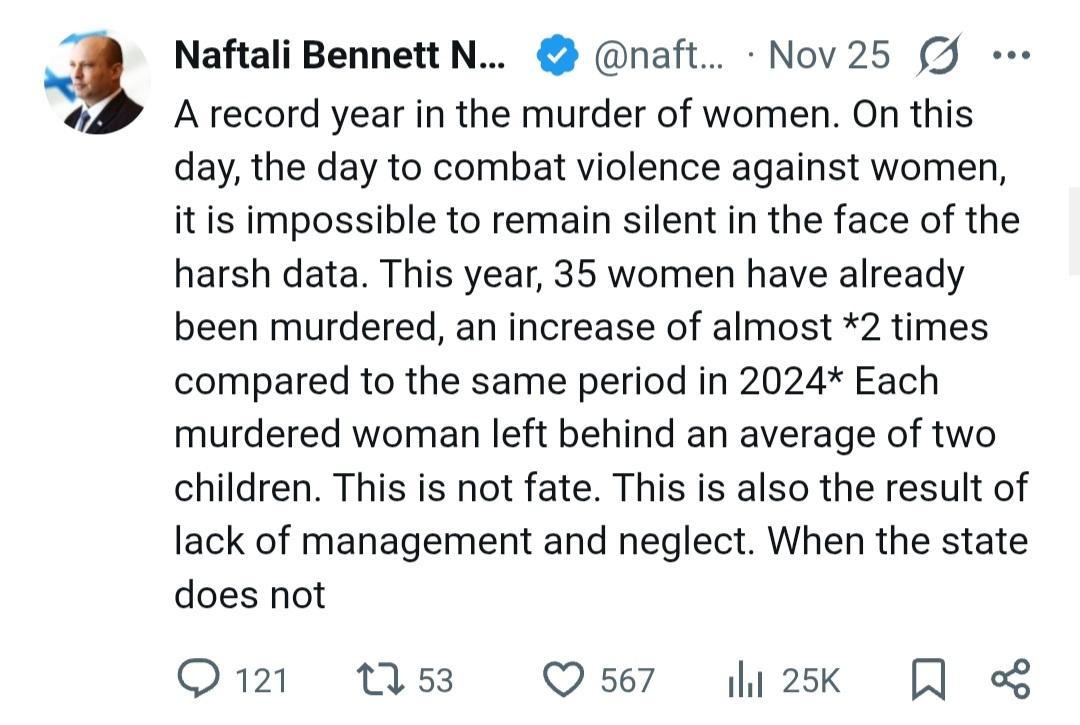Click the repost arrows icon
The width and height of the screenshot is (1080, 725).
coord(379,680)
